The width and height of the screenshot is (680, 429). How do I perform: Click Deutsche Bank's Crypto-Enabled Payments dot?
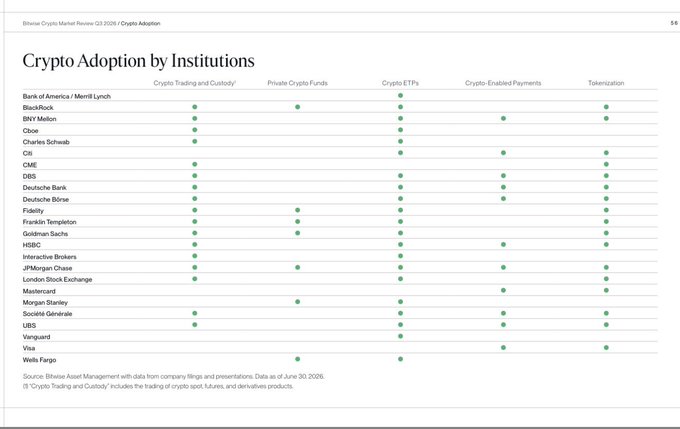(503, 187)
